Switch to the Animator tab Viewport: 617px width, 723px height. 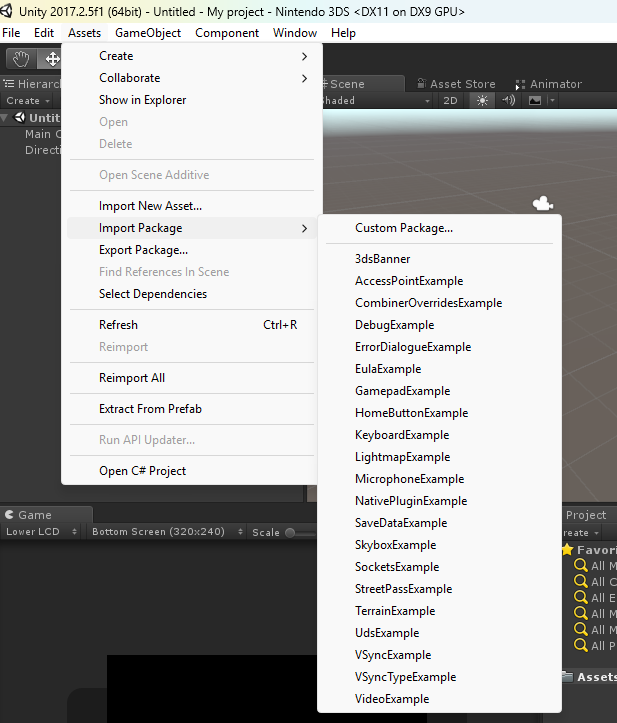point(549,84)
